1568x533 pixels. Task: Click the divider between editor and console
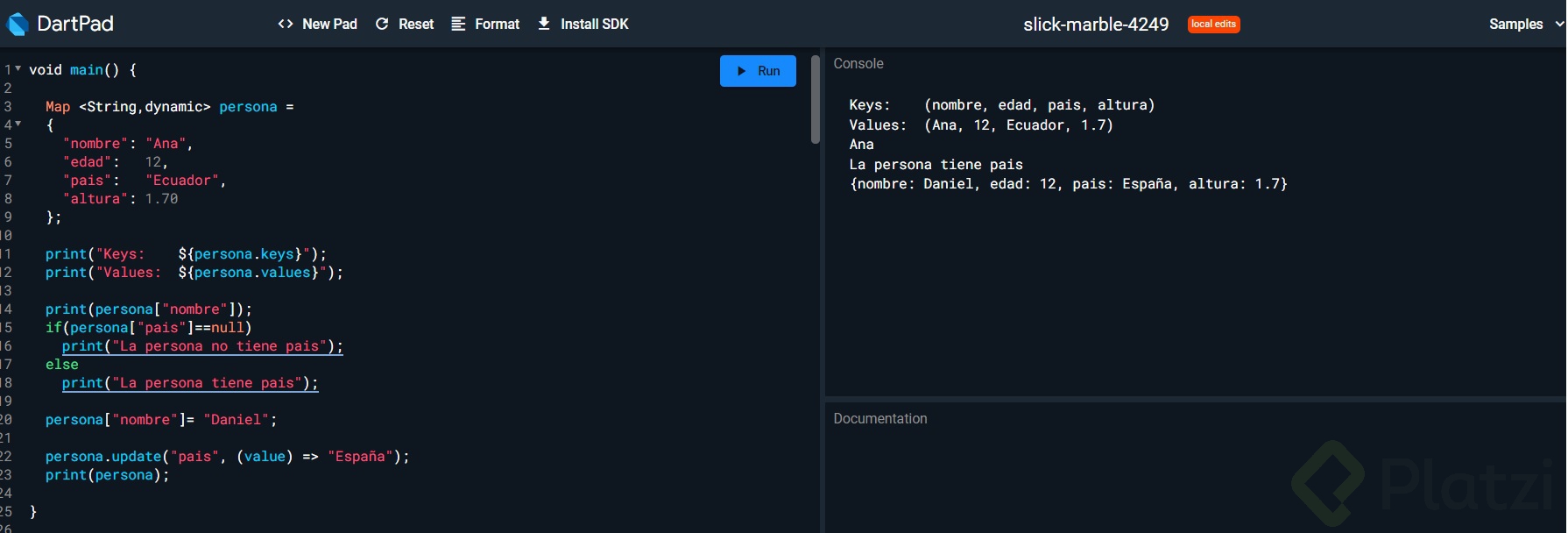(x=823, y=289)
